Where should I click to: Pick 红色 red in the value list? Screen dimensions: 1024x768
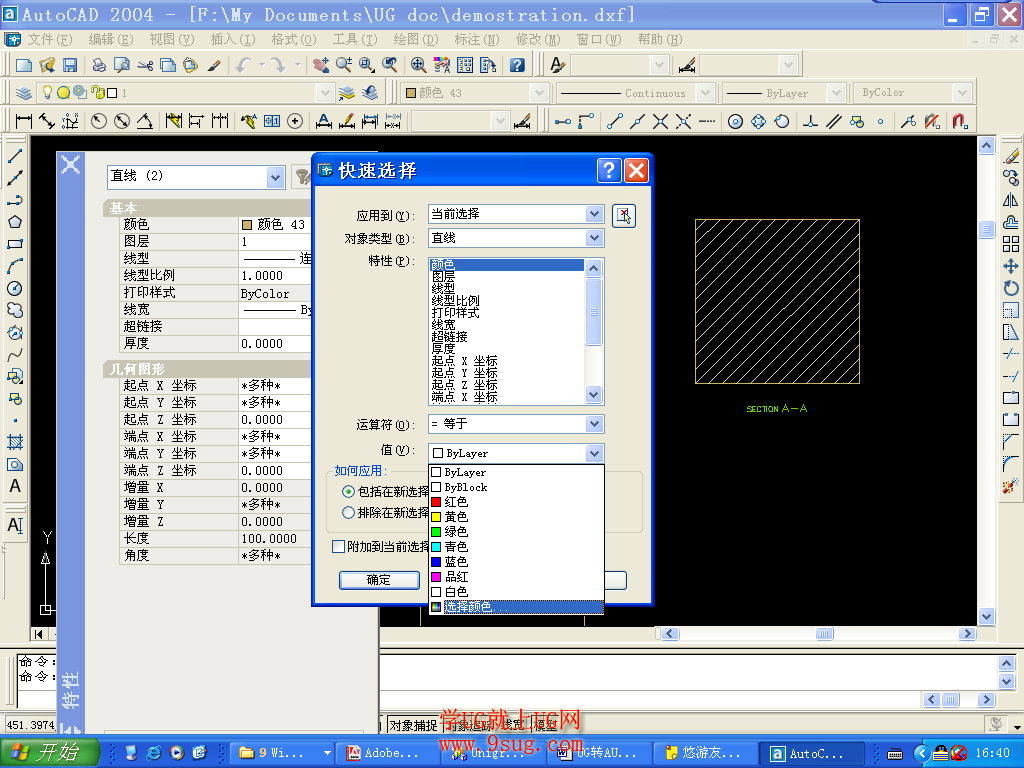(x=516, y=502)
